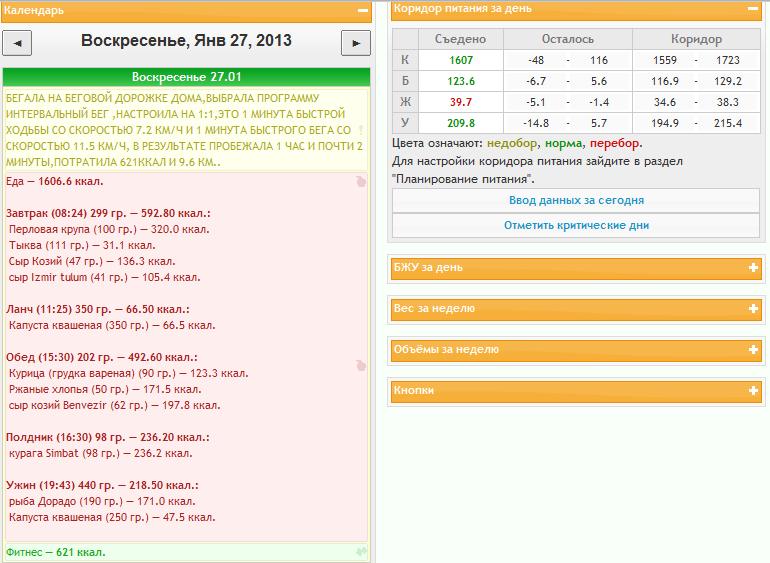Screen dimensions: 770x563
Task: Click the faint dumbbell icon beside Фитнес row
Action: point(361,552)
